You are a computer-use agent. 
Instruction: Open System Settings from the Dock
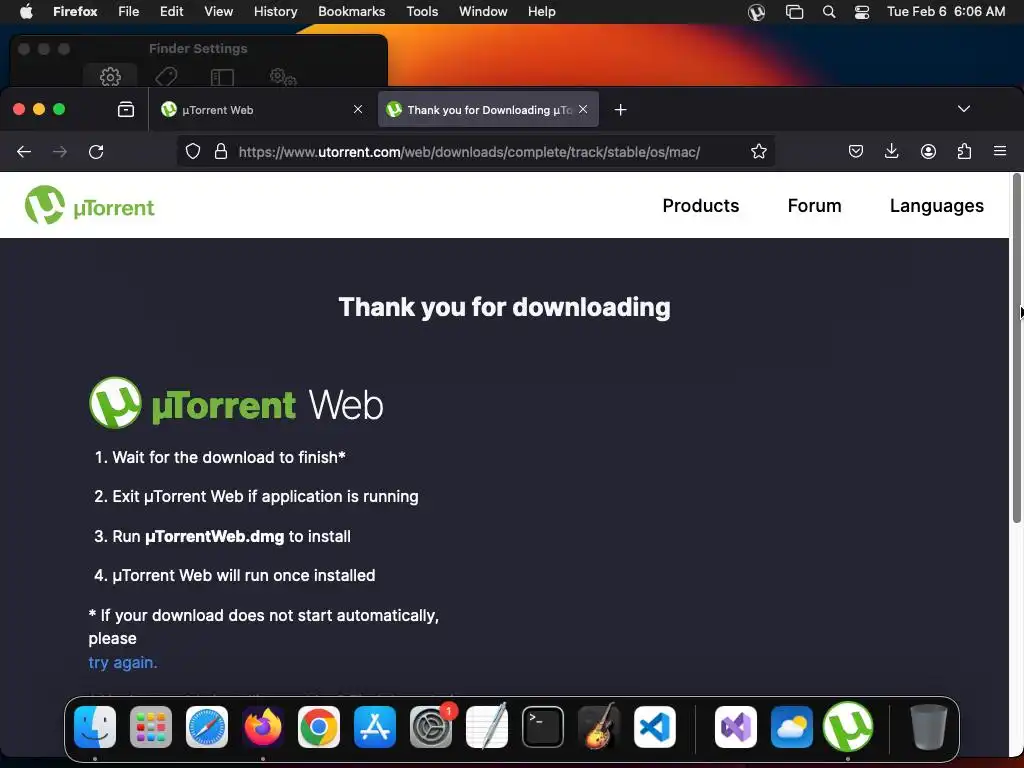click(x=431, y=727)
